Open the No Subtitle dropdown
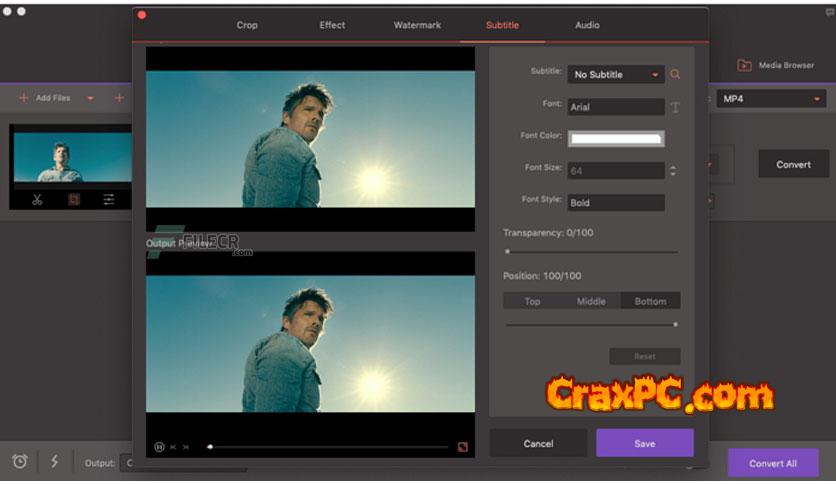The height and width of the screenshot is (484, 836). pyautogui.click(x=616, y=75)
